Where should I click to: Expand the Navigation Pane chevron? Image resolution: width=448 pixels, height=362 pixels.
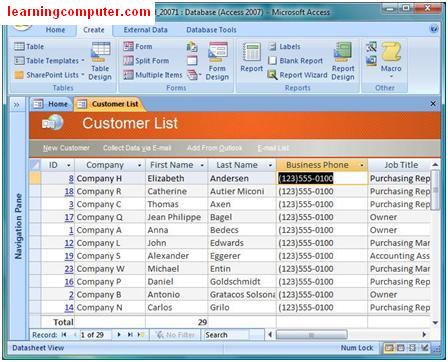click(x=16, y=105)
